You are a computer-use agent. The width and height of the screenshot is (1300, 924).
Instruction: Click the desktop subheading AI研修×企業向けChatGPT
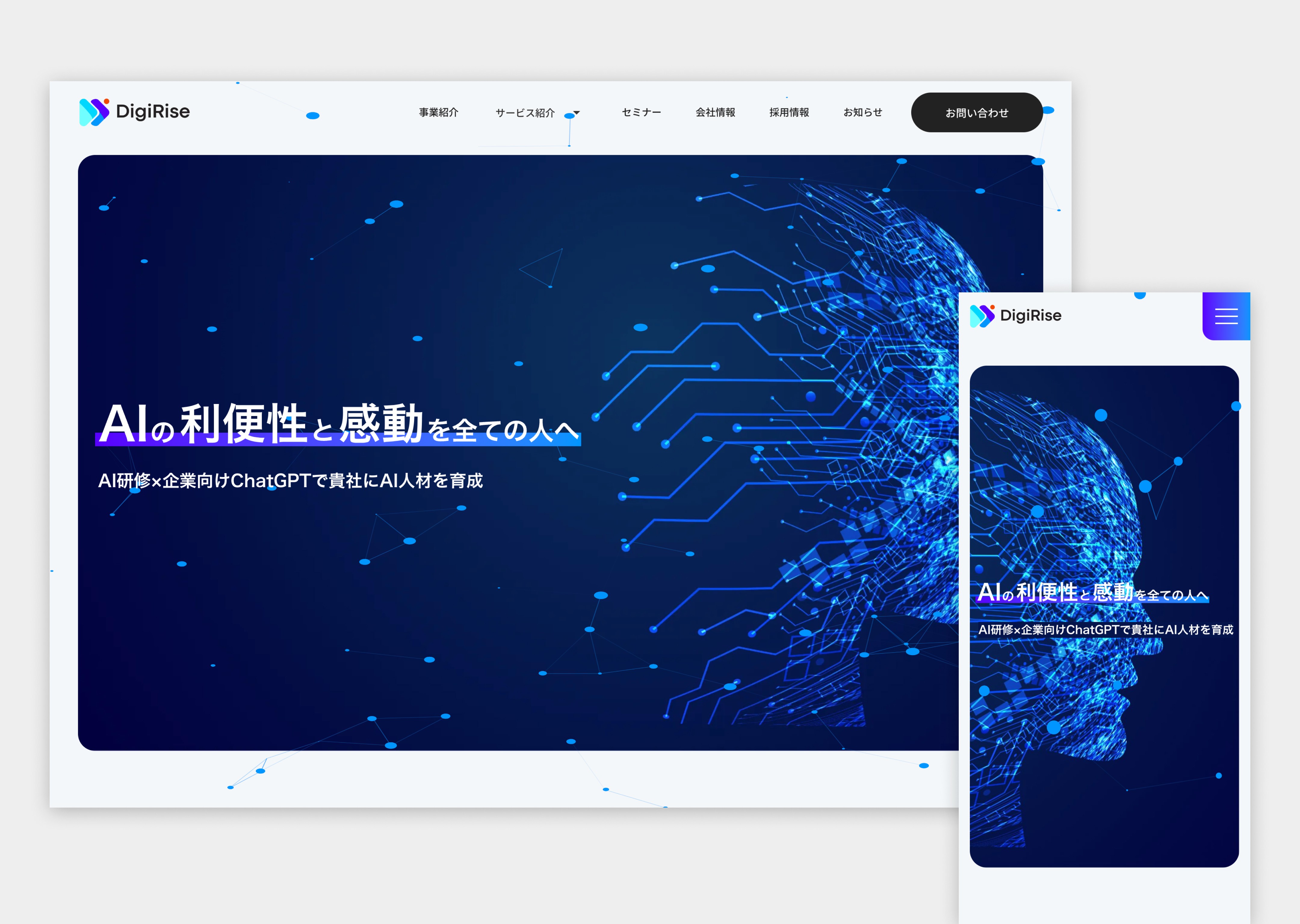click(290, 481)
